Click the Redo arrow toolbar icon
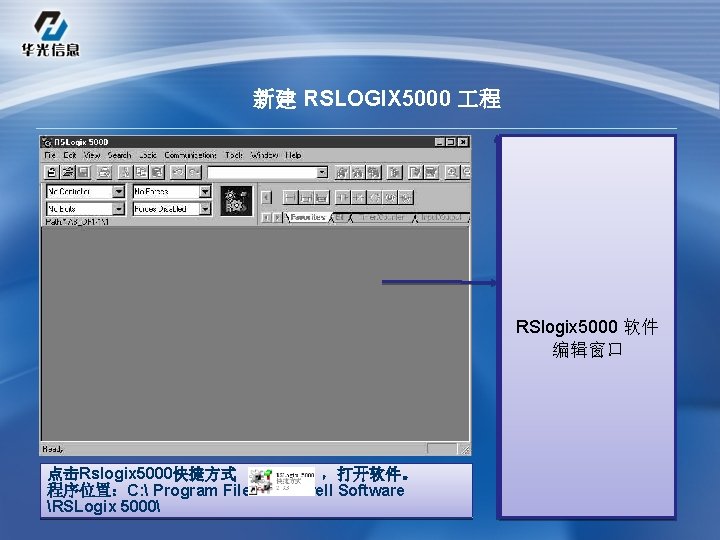The width and height of the screenshot is (720, 540). click(x=194, y=172)
